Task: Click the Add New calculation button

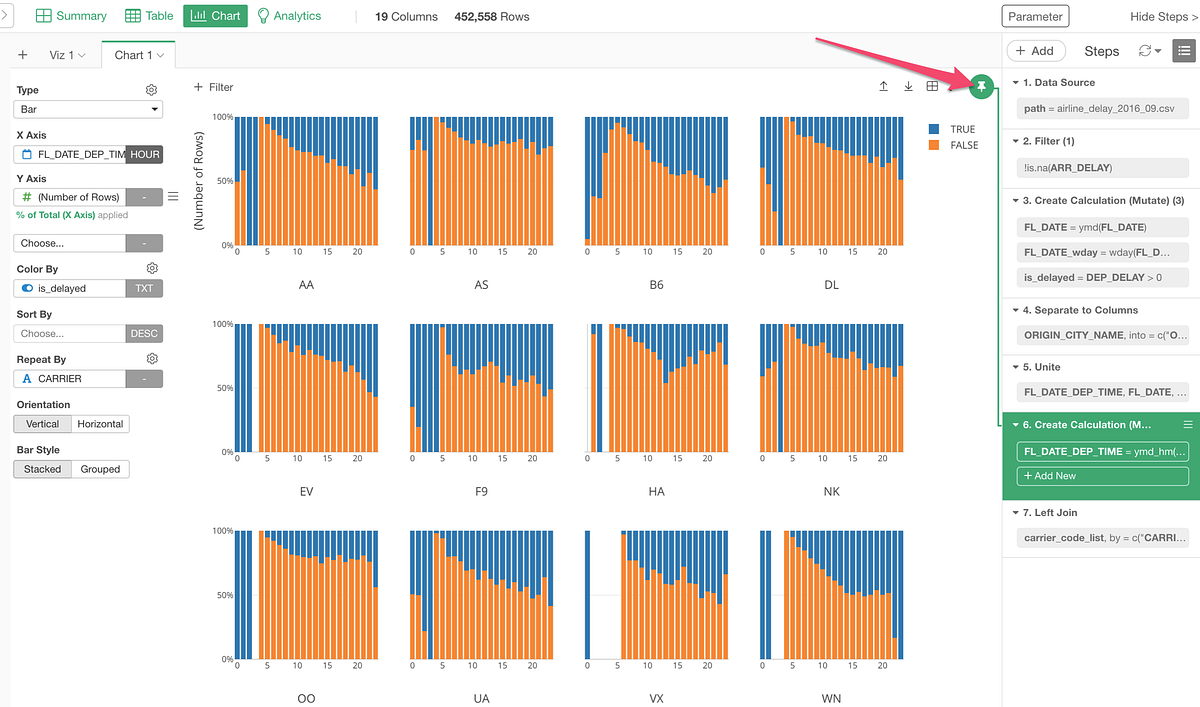Action: [x=1102, y=475]
